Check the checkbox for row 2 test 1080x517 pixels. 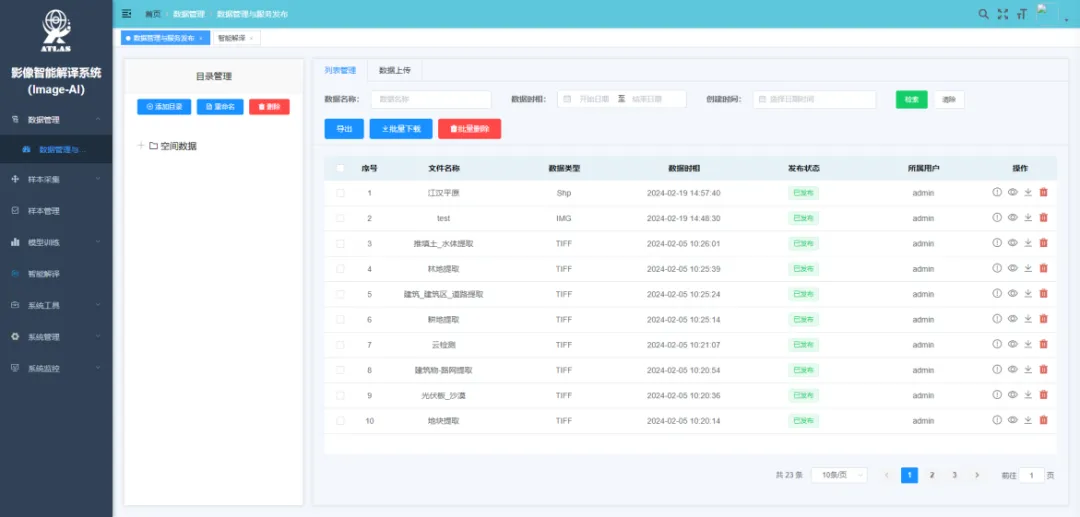[340, 218]
